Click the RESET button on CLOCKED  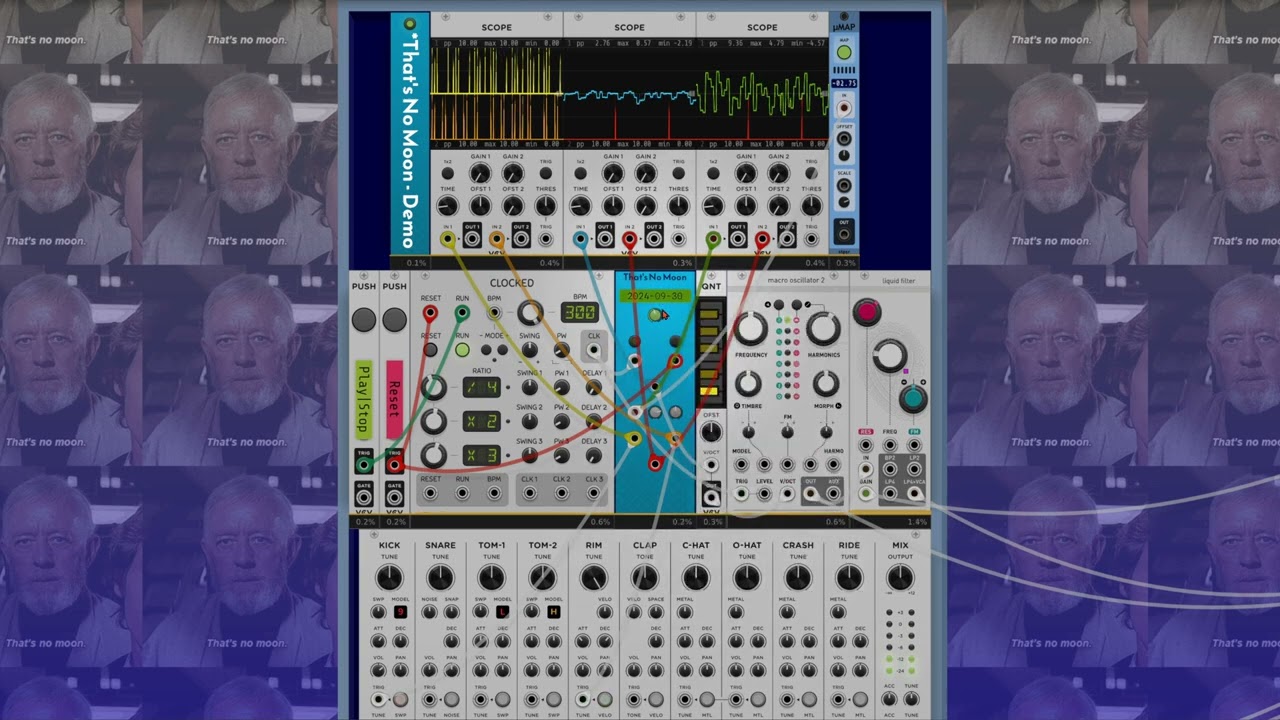click(x=430, y=350)
